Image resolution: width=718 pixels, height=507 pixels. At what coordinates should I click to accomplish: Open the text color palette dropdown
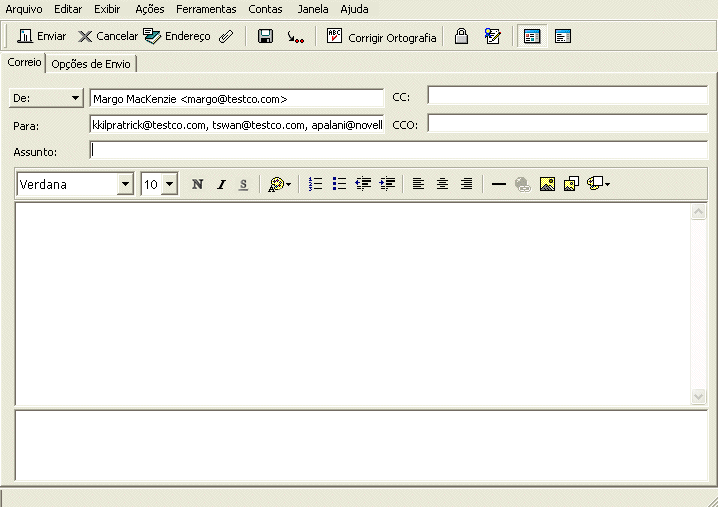coord(279,184)
